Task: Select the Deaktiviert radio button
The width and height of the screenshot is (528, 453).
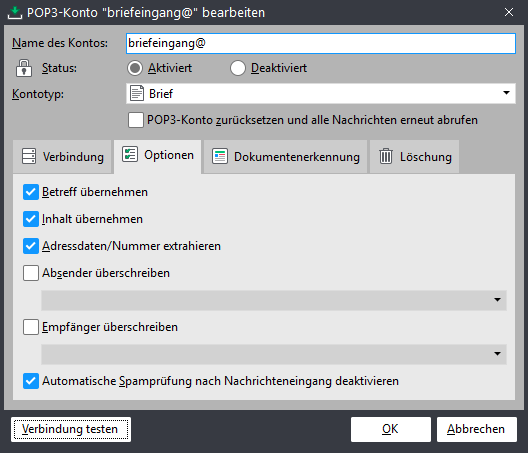Action: (x=238, y=68)
